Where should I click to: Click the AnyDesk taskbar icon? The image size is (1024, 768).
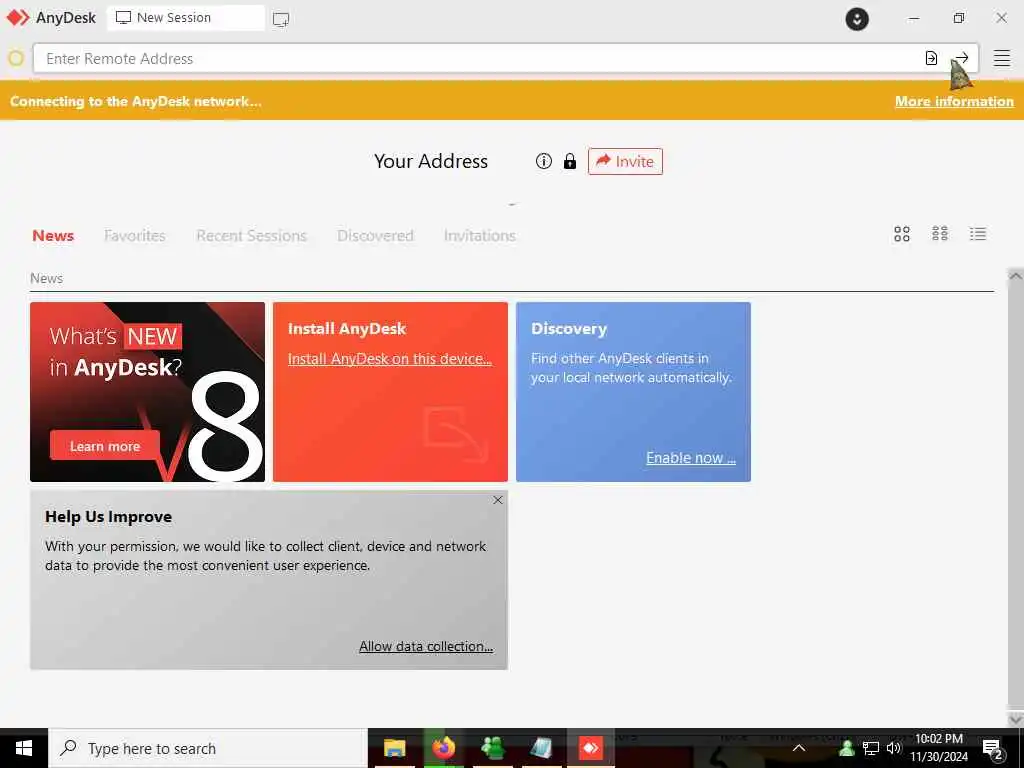[x=590, y=748]
